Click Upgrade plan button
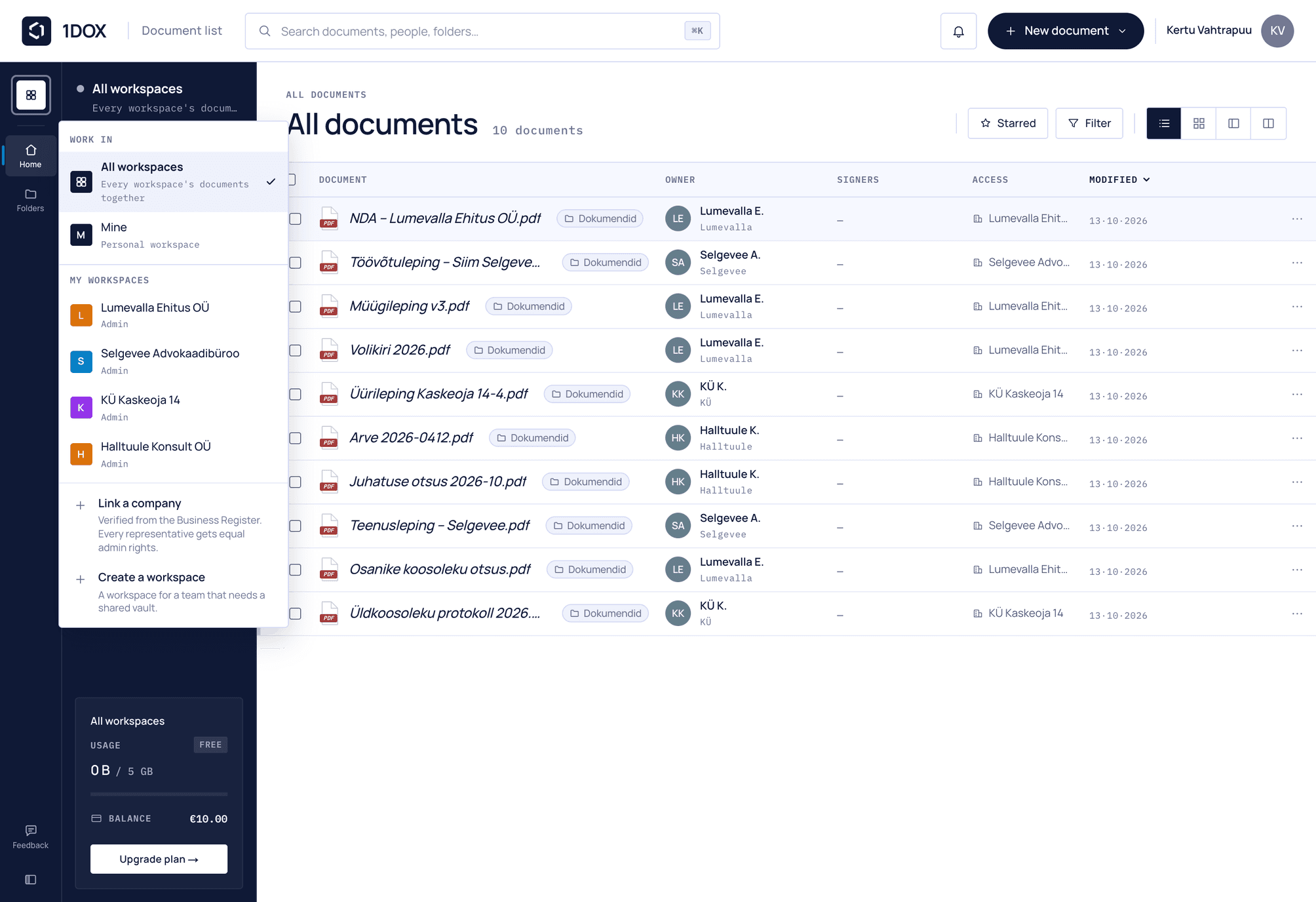This screenshot has width=1316, height=902. [x=159, y=859]
